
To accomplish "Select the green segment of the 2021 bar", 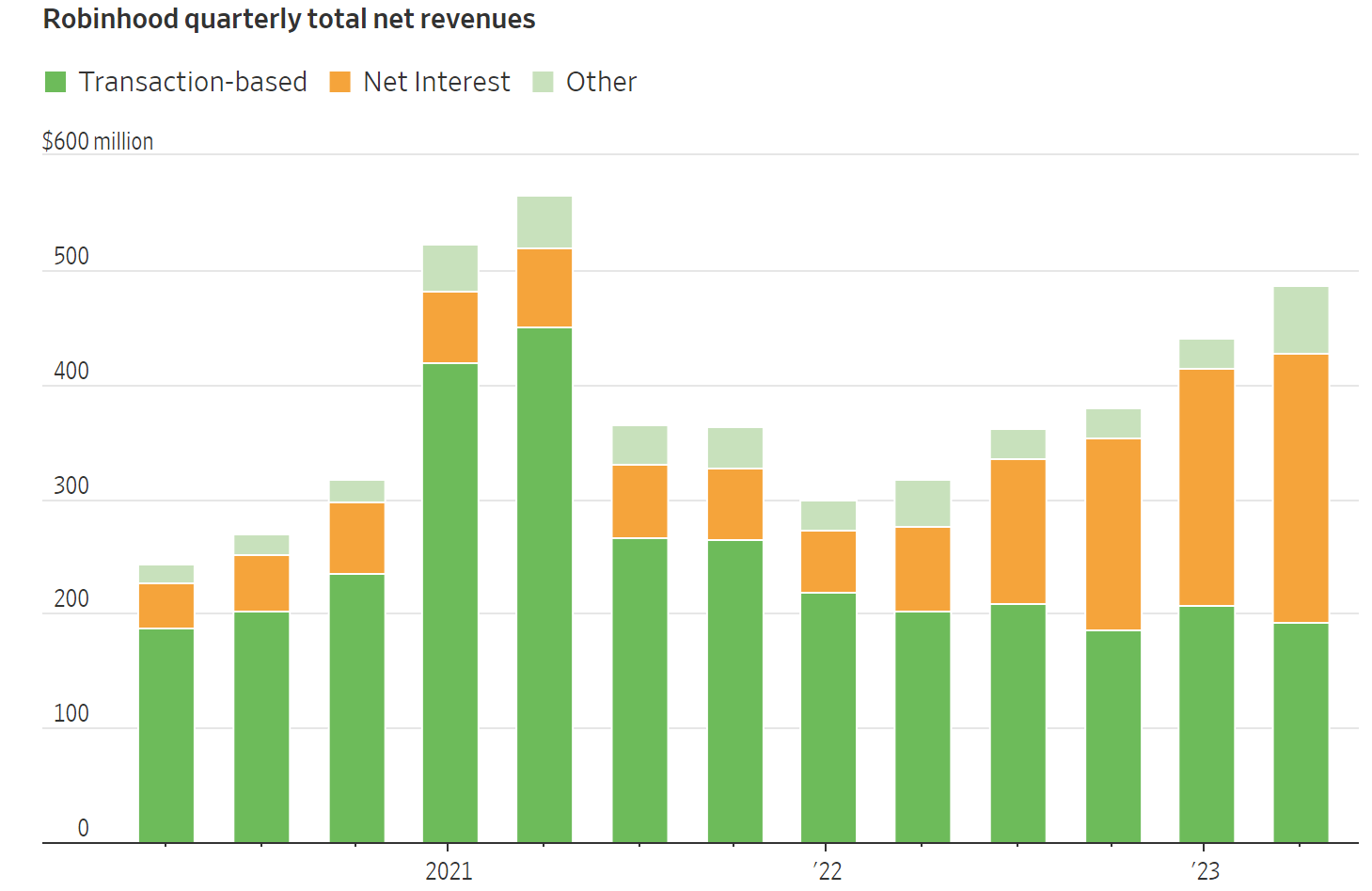I will [x=450, y=603].
